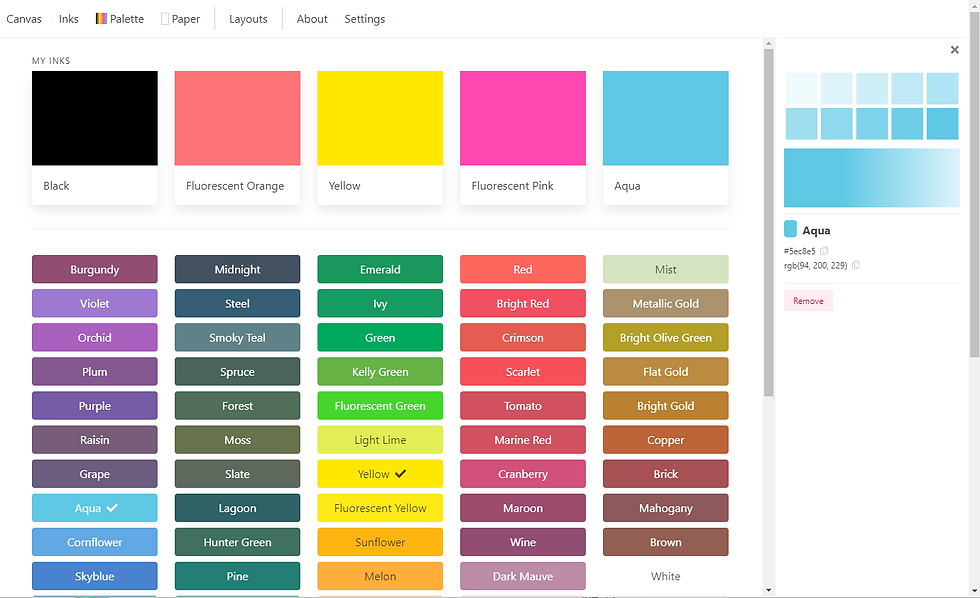The width and height of the screenshot is (980, 598).
Task: Close the Aqua details panel
Action: (954, 50)
